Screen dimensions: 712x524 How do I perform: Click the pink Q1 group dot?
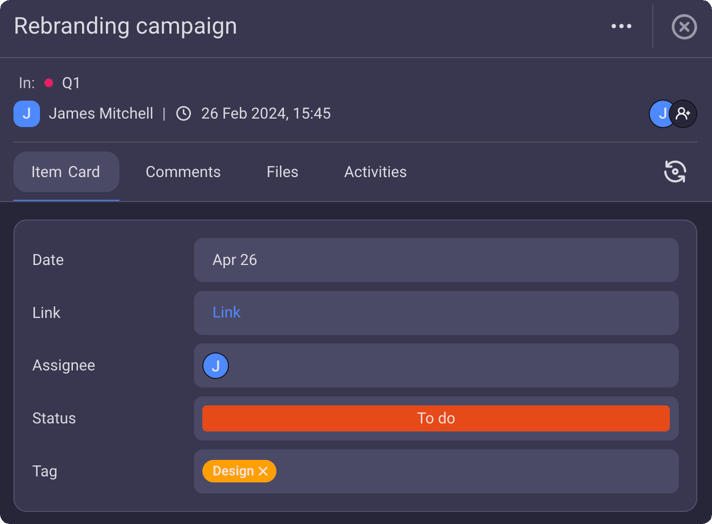click(x=48, y=83)
